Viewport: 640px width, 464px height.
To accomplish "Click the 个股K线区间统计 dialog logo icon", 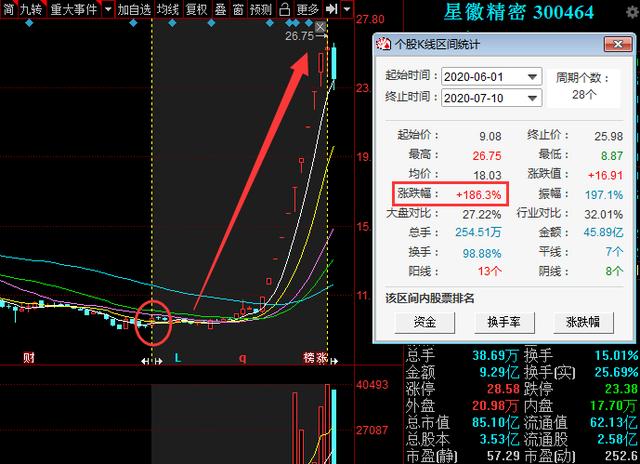I will pyautogui.click(x=383, y=44).
